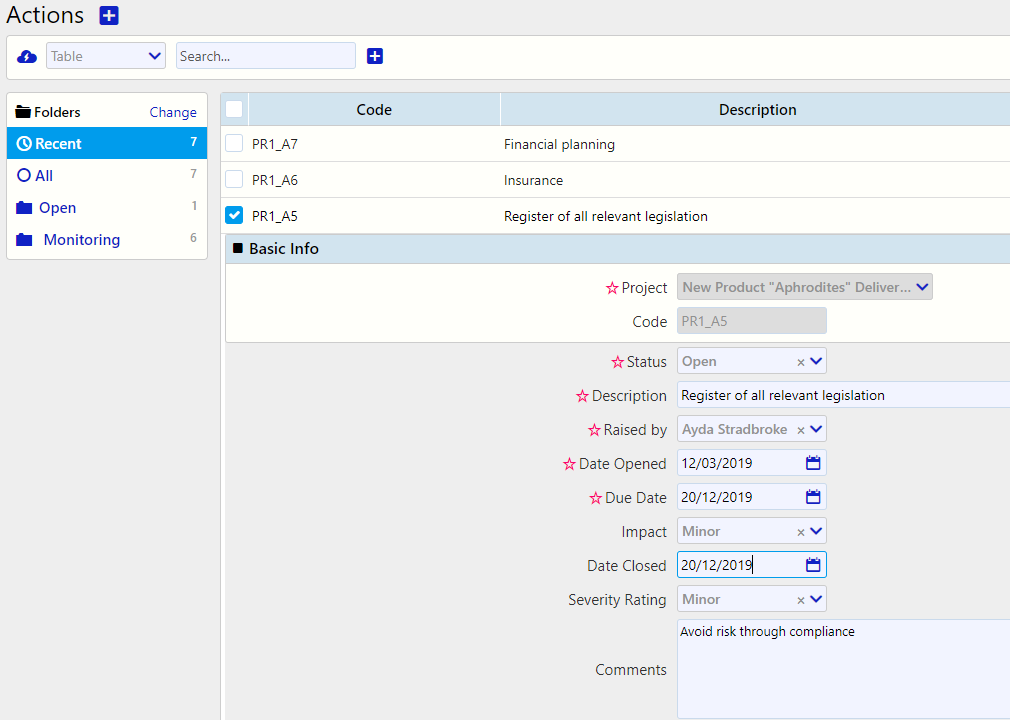The width and height of the screenshot is (1010, 720).
Task: Click the plus icon next to Search box
Action: click(375, 56)
